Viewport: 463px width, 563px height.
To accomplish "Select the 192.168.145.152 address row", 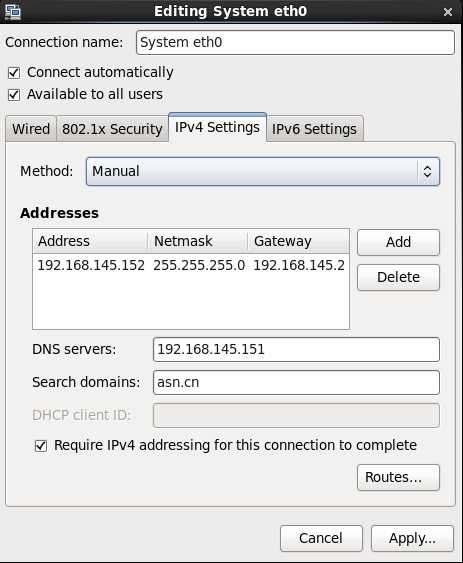I will tap(191, 265).
